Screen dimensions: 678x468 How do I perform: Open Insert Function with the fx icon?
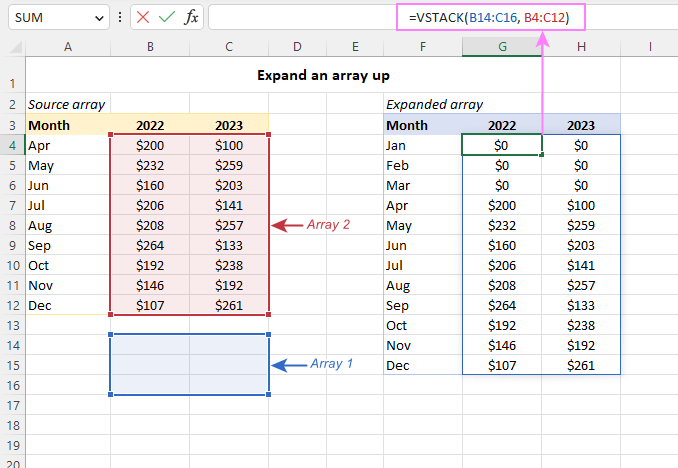coord(191,17)
